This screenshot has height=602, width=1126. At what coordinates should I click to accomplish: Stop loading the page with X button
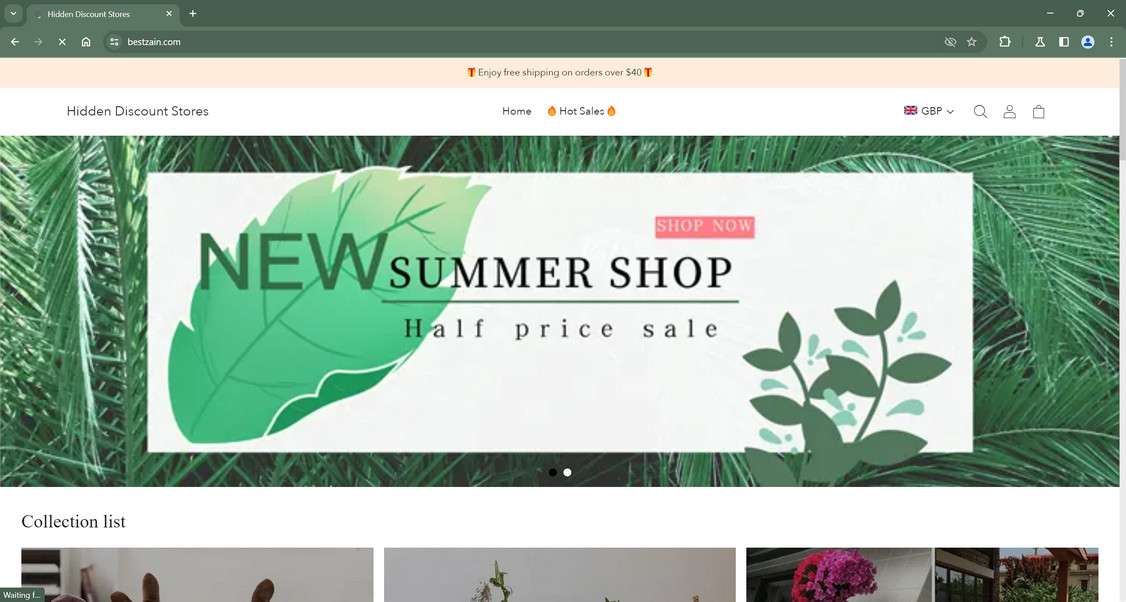click(62, 42)
